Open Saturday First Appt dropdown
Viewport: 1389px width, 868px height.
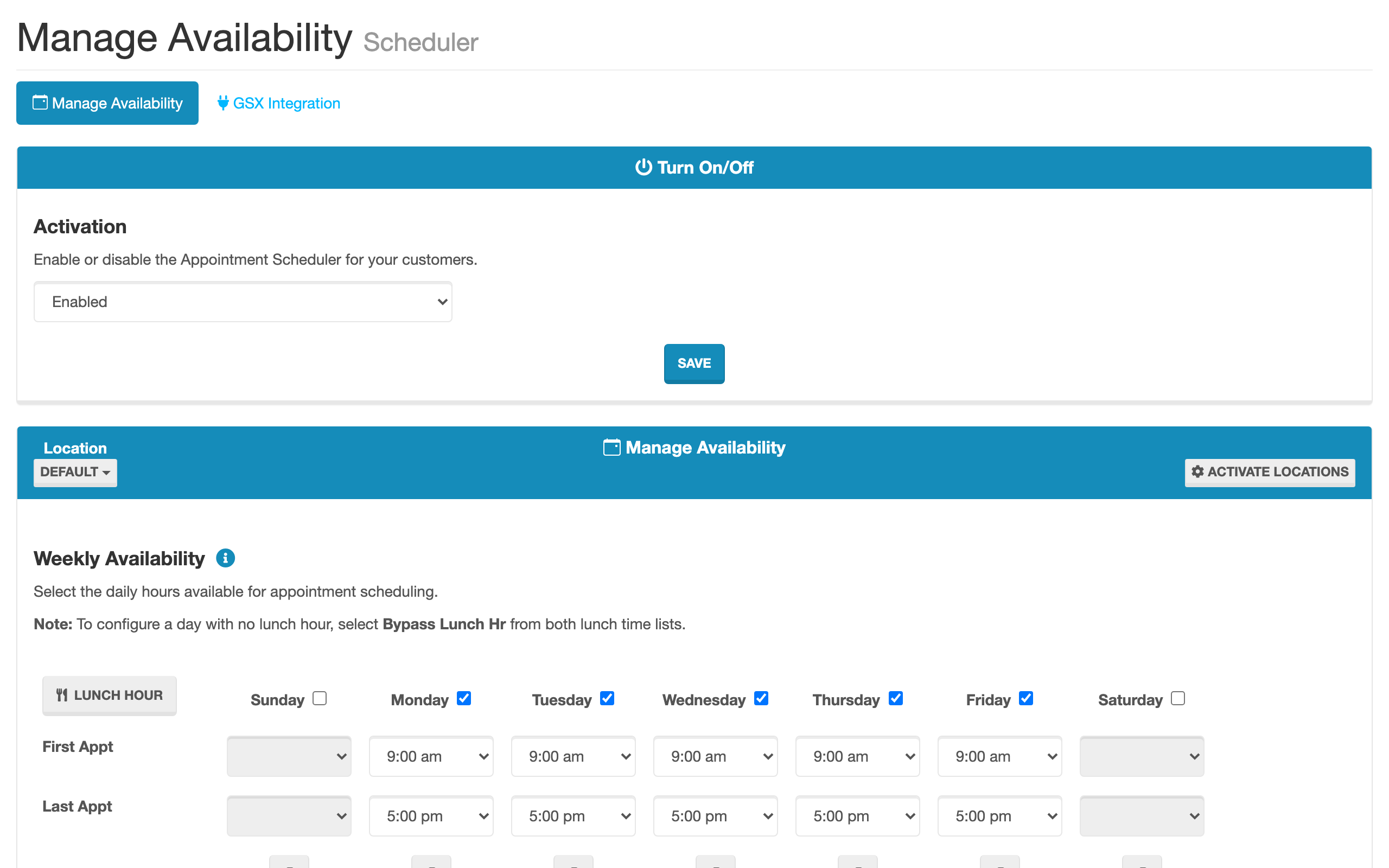1142,757
